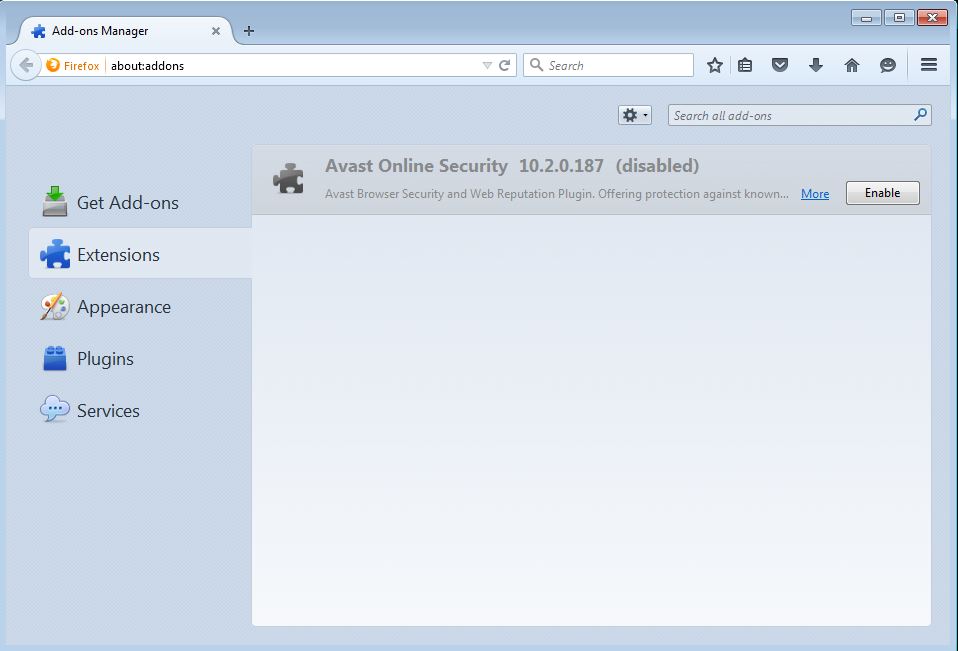The height and width of the screenshot is (651, 958).
Task: Click the magnifier icon in add-ons search
Action: (920, 114)
